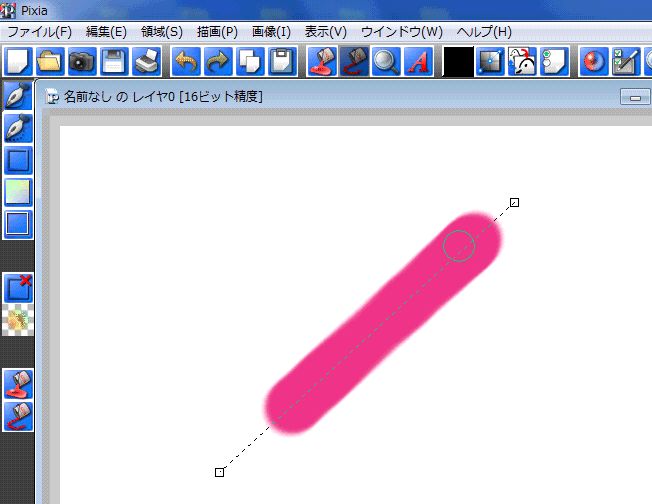Select the sidebar bucket line-draw icon
The height and width of the screenshot is (504, 652).
[x=18, y=416]
